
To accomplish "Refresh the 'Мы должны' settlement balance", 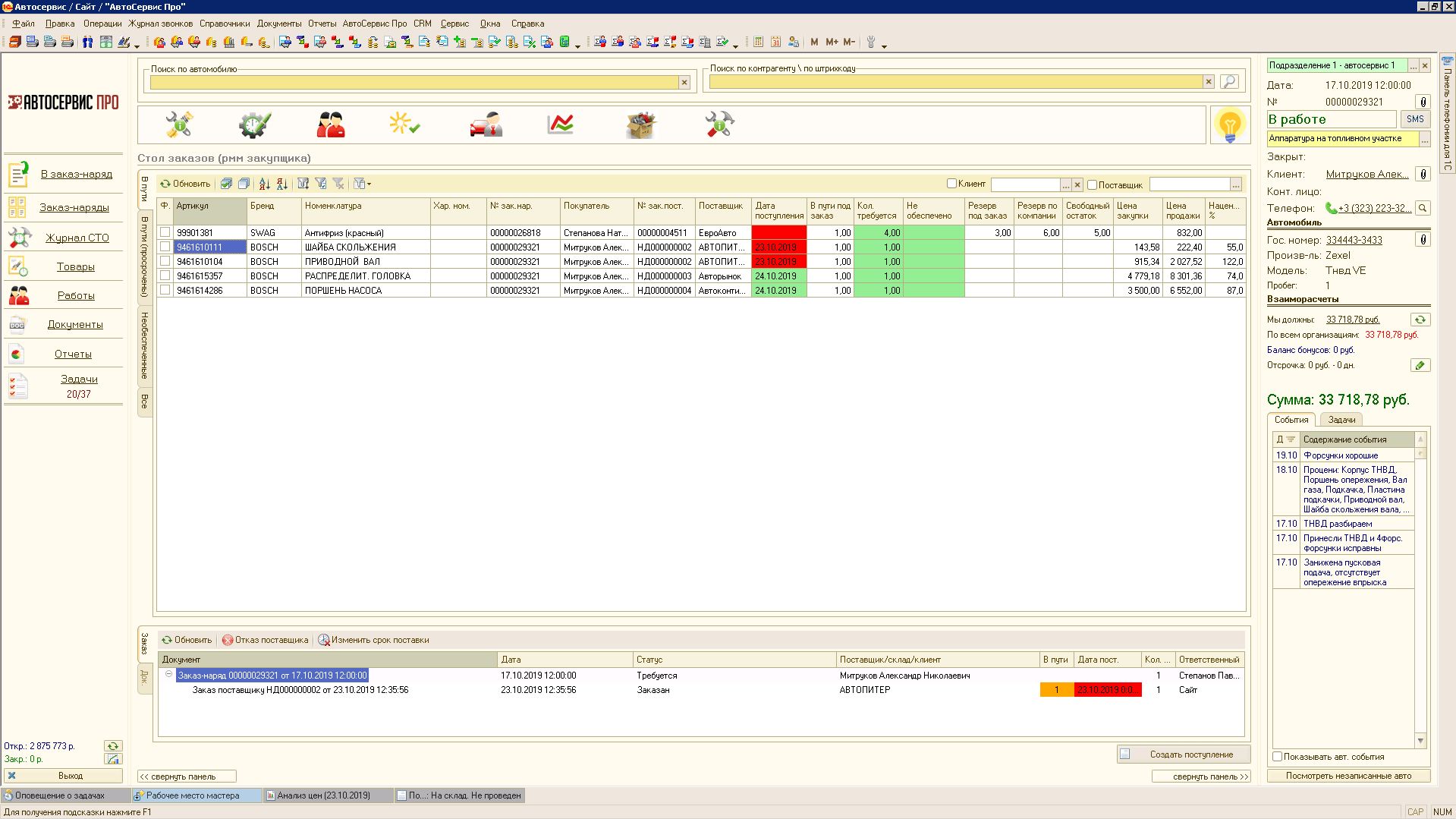I will tap(1420, 320).
